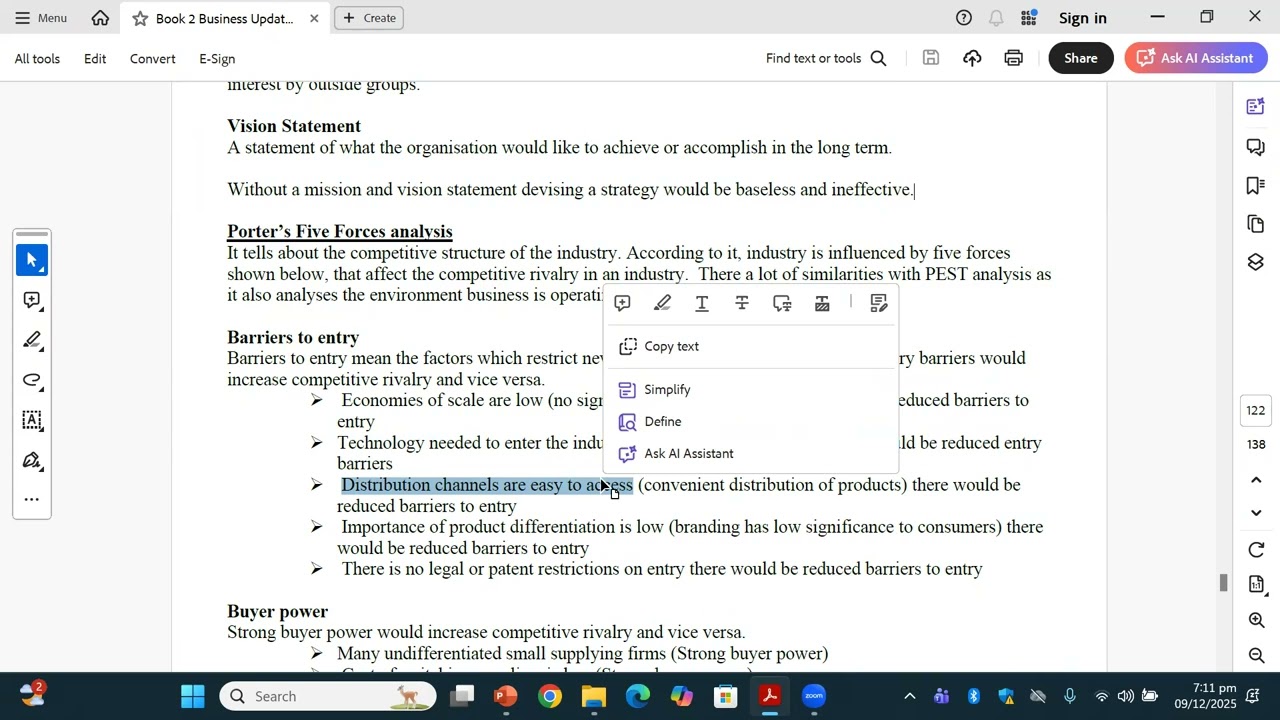1280x720 pixels.
Task: Open the Convert tool
Action: tap(153, 59)
